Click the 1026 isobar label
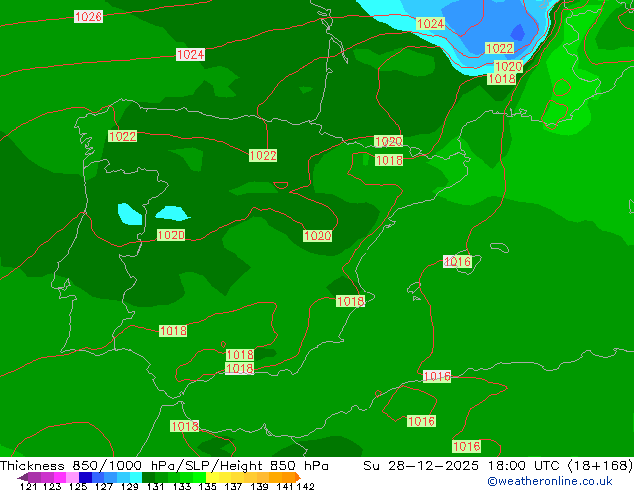 88,17
